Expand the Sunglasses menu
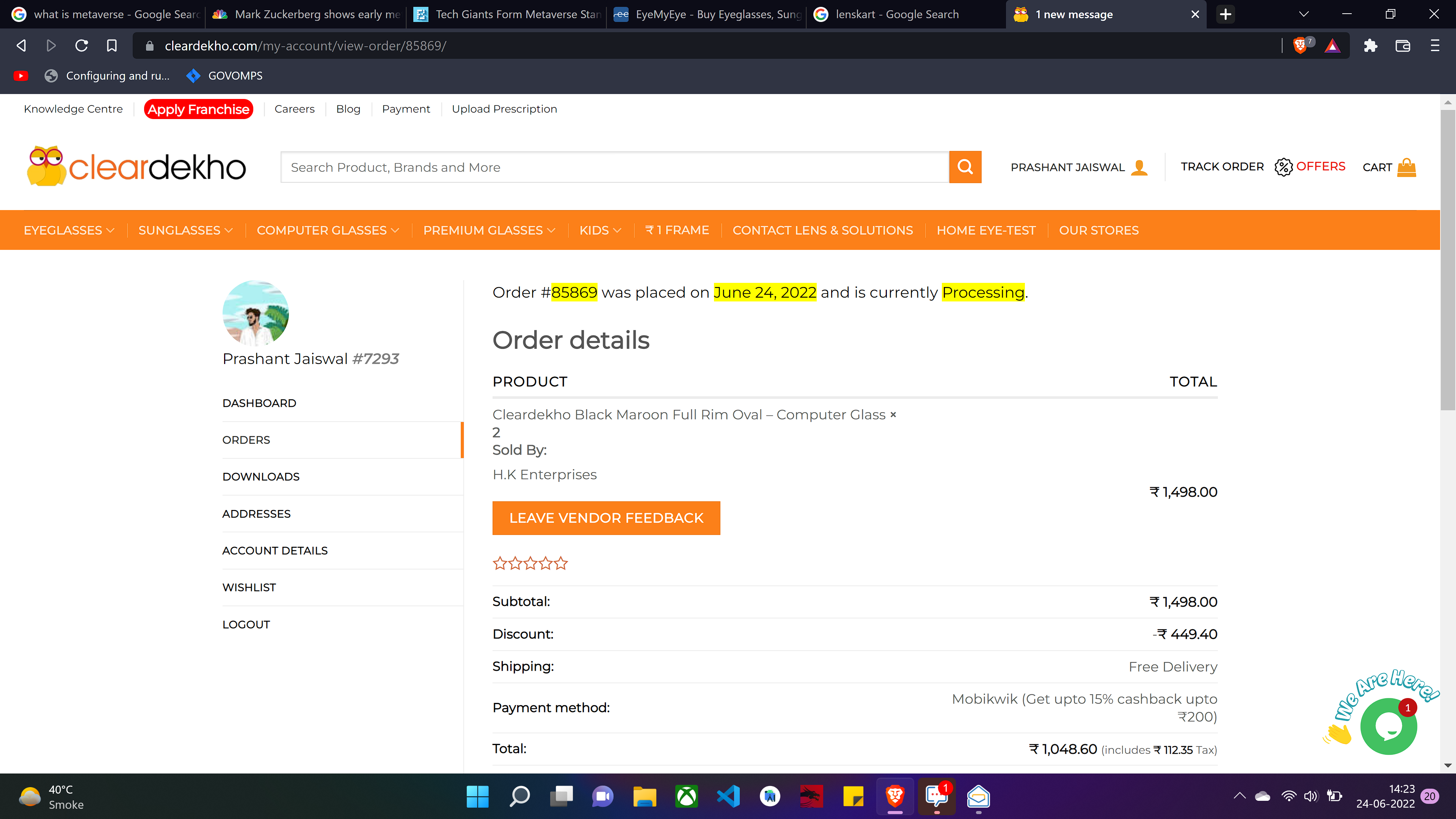Viewport: 1456px width, 819px height. coord(185,230)
